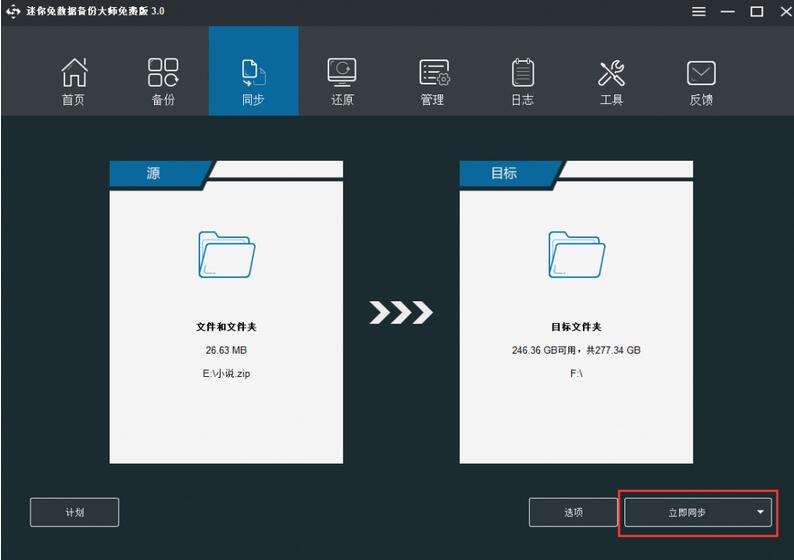Close the application window
The height and width of the screenshot is (560, 794).
(785, 11)
